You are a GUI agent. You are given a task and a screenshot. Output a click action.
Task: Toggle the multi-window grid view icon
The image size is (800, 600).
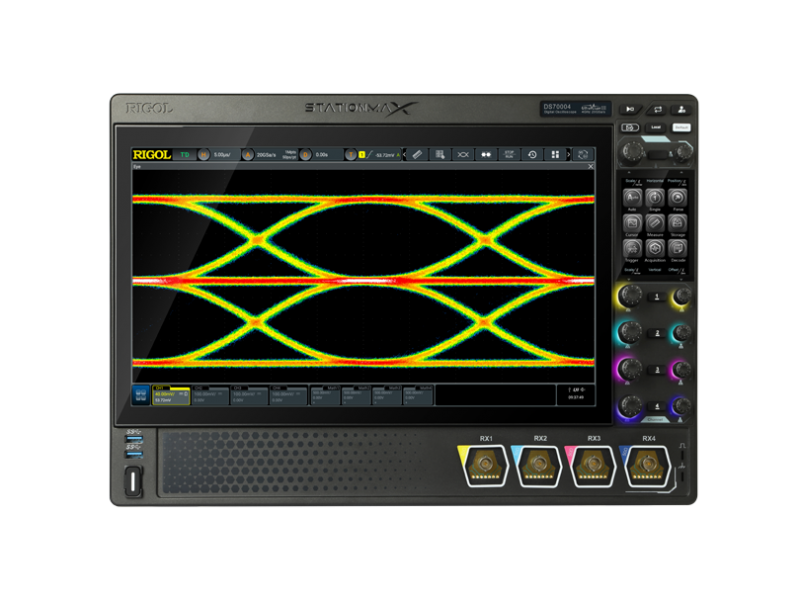point(554,153)
